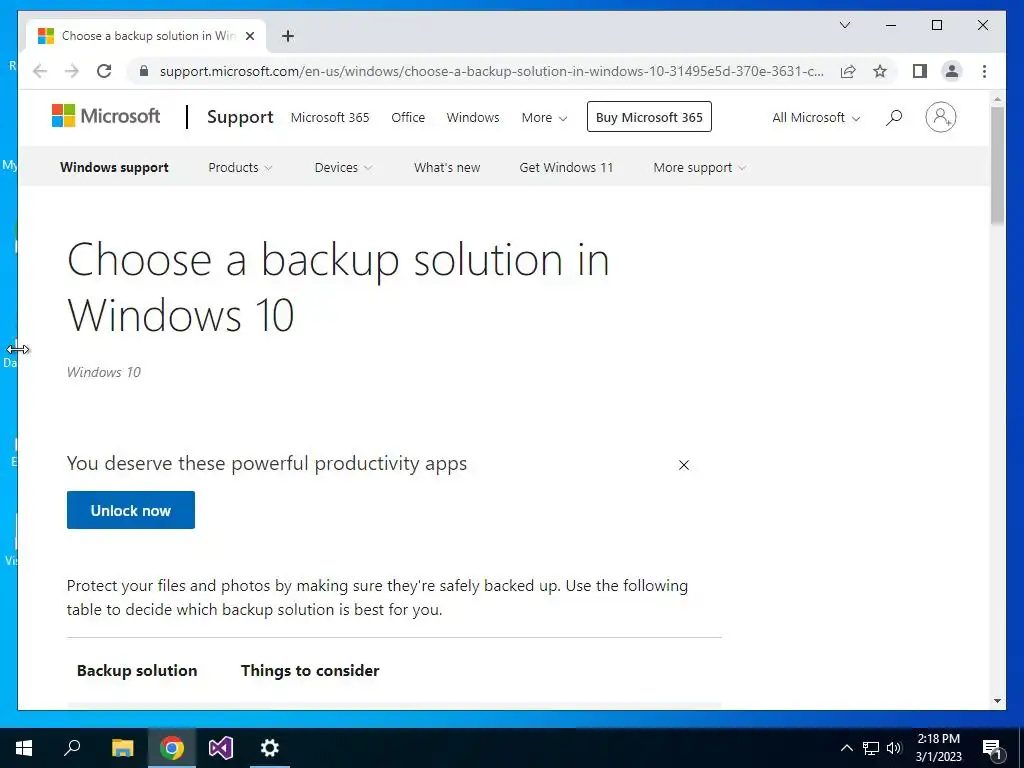1024x768 pixels.
Task: Expand the Products dropdown
Action: (x=240, y=168)
